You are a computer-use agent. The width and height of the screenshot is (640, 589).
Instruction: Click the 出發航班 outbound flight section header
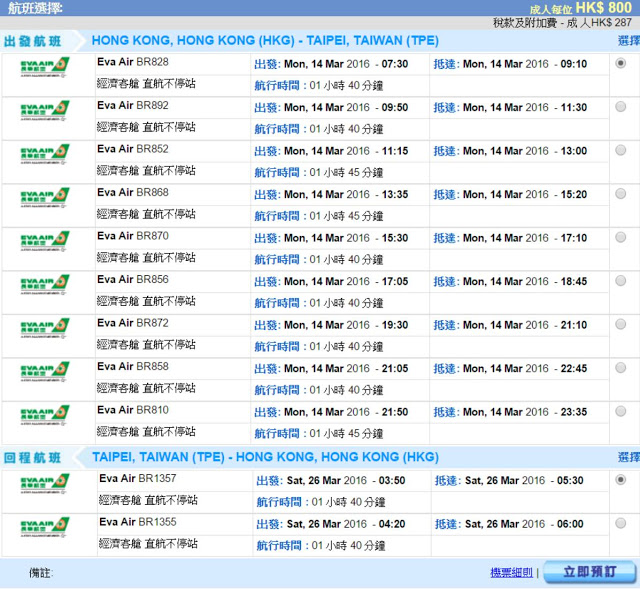(x=33, y=41)
